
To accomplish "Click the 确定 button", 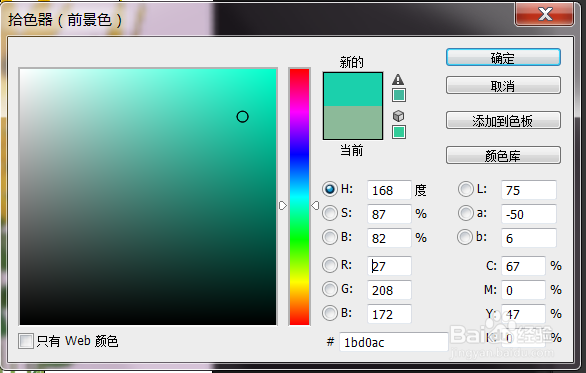I will click(x=503, y=58).
